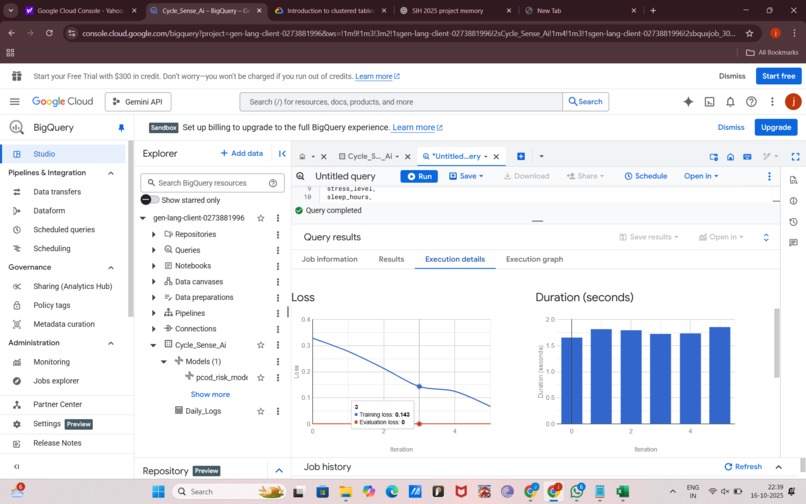Expand the Data canvases node
Image resolution: width=806 pixels, height=504 pixels.
(x=153, y=282)
